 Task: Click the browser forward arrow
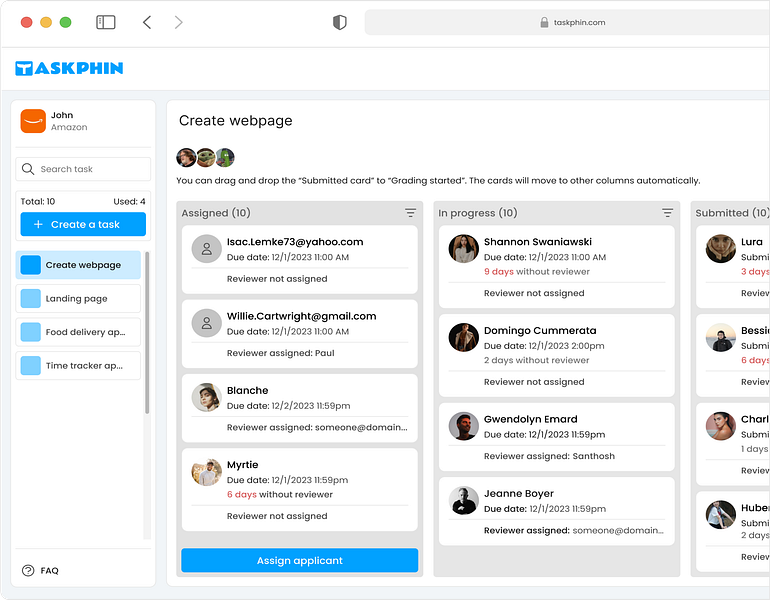click(178, 22)
